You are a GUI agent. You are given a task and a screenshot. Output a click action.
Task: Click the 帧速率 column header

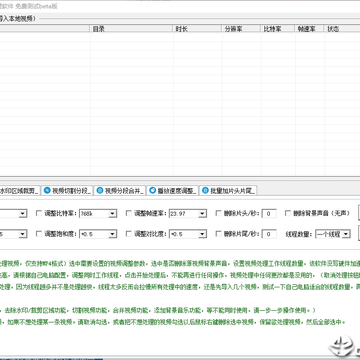310,29
